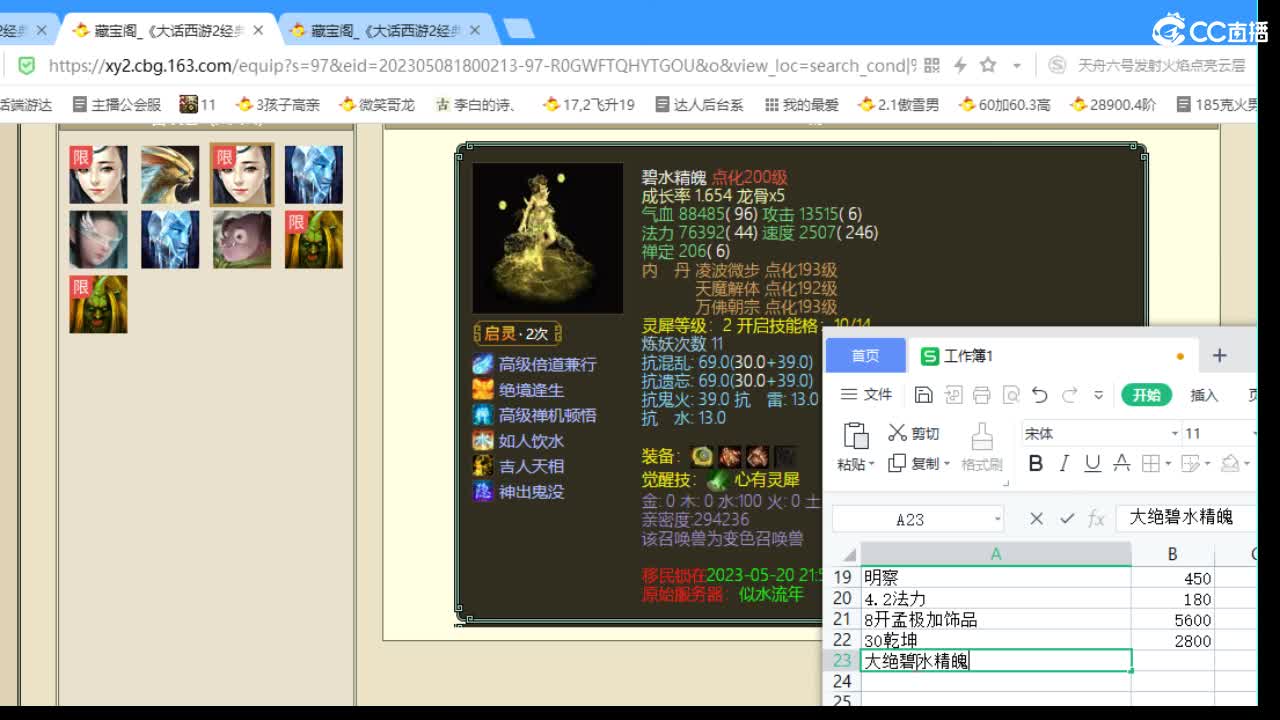
Task: Click the 神出鬼没 skill icon
Action: [483, 491]
